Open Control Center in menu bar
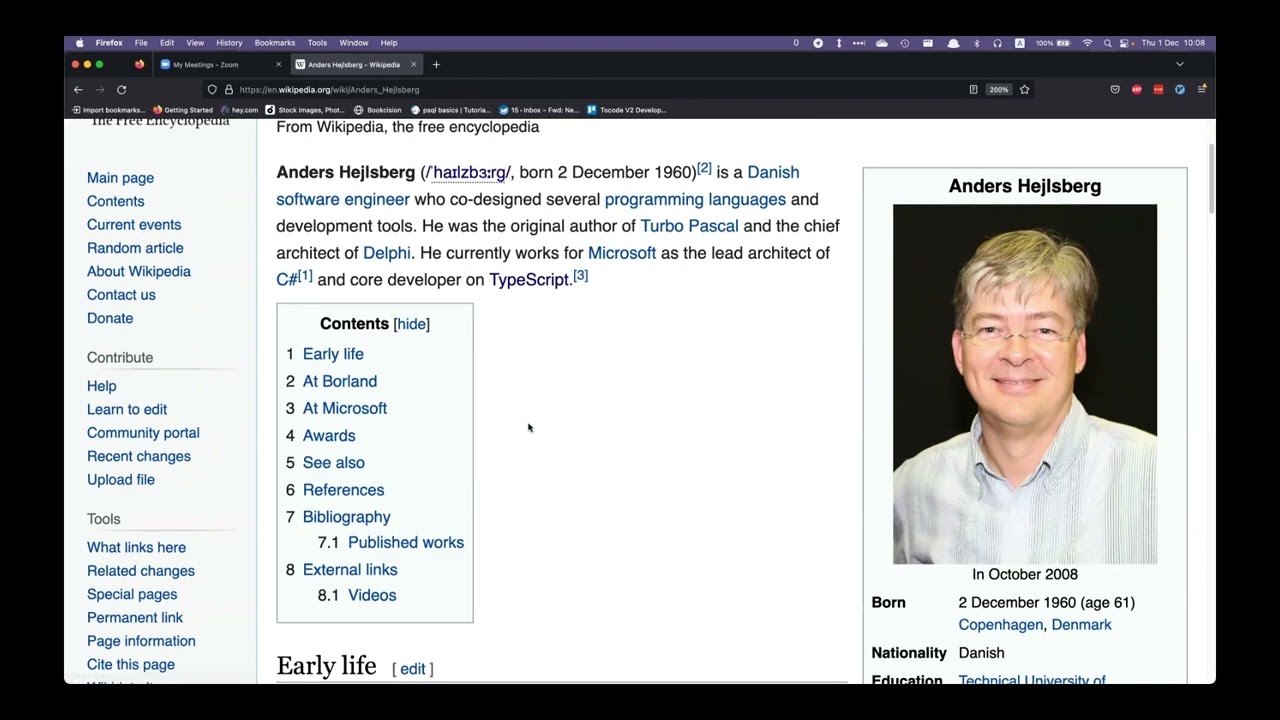This screenshot has height=720, width=1280. pyautogui.click(x=1125, y=43)
